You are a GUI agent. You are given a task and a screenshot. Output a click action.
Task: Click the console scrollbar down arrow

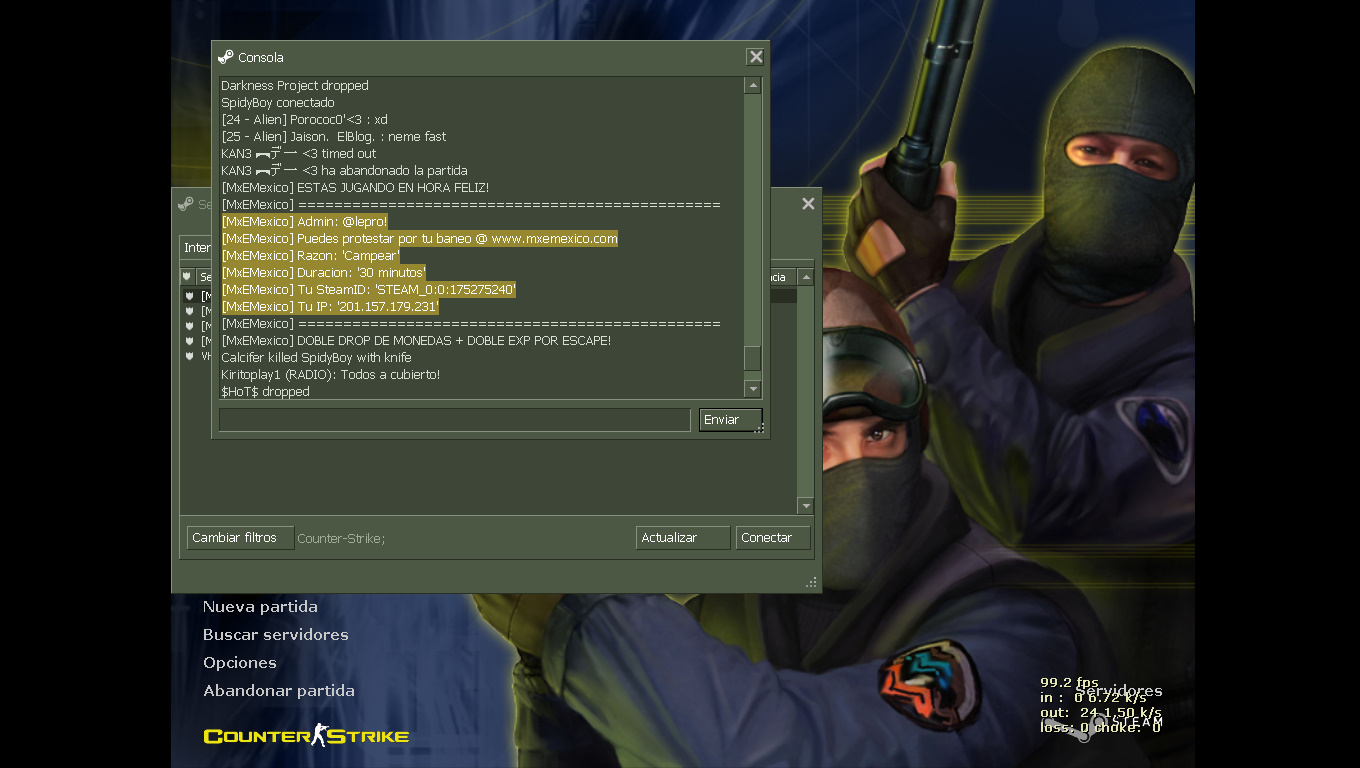point(753,389)
